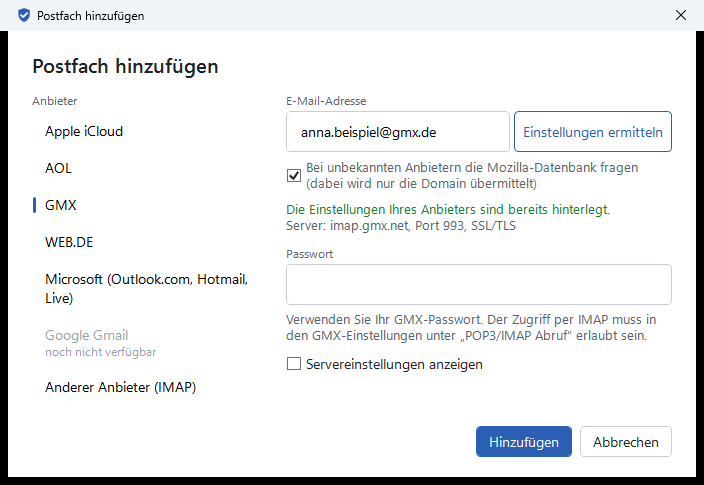Click Einstellungen ermitteln button

(x=593, y=132)
